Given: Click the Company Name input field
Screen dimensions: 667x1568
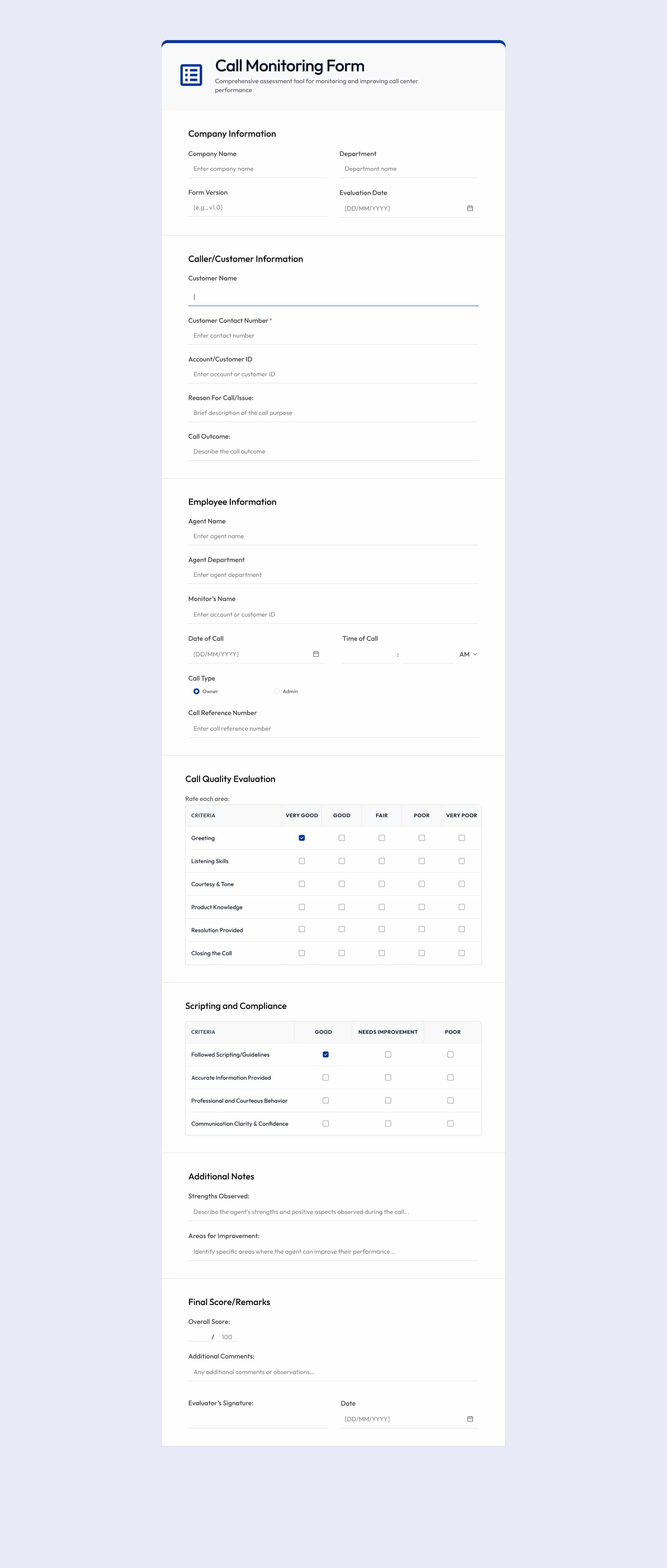Looking at the screenshot, I should (257, 169).
